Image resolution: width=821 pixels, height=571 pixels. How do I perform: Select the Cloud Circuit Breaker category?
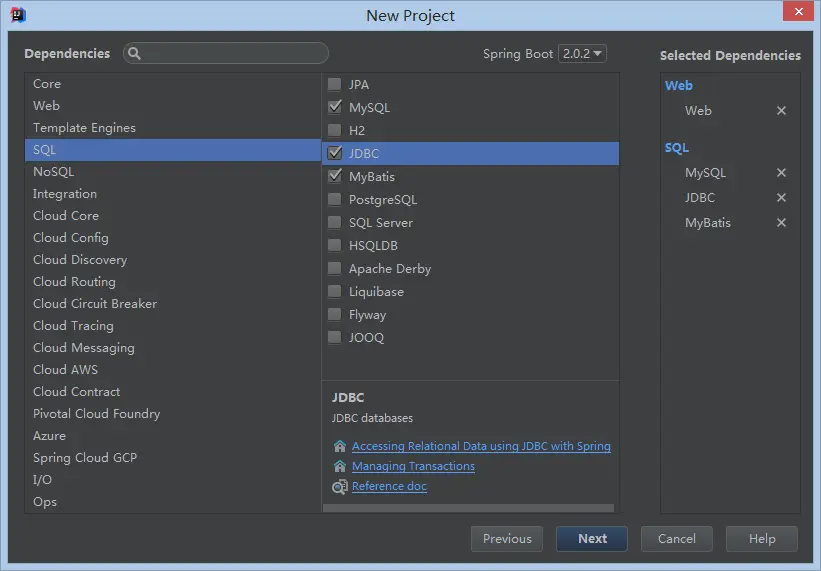pyautogui.click(x=173, y=304)
